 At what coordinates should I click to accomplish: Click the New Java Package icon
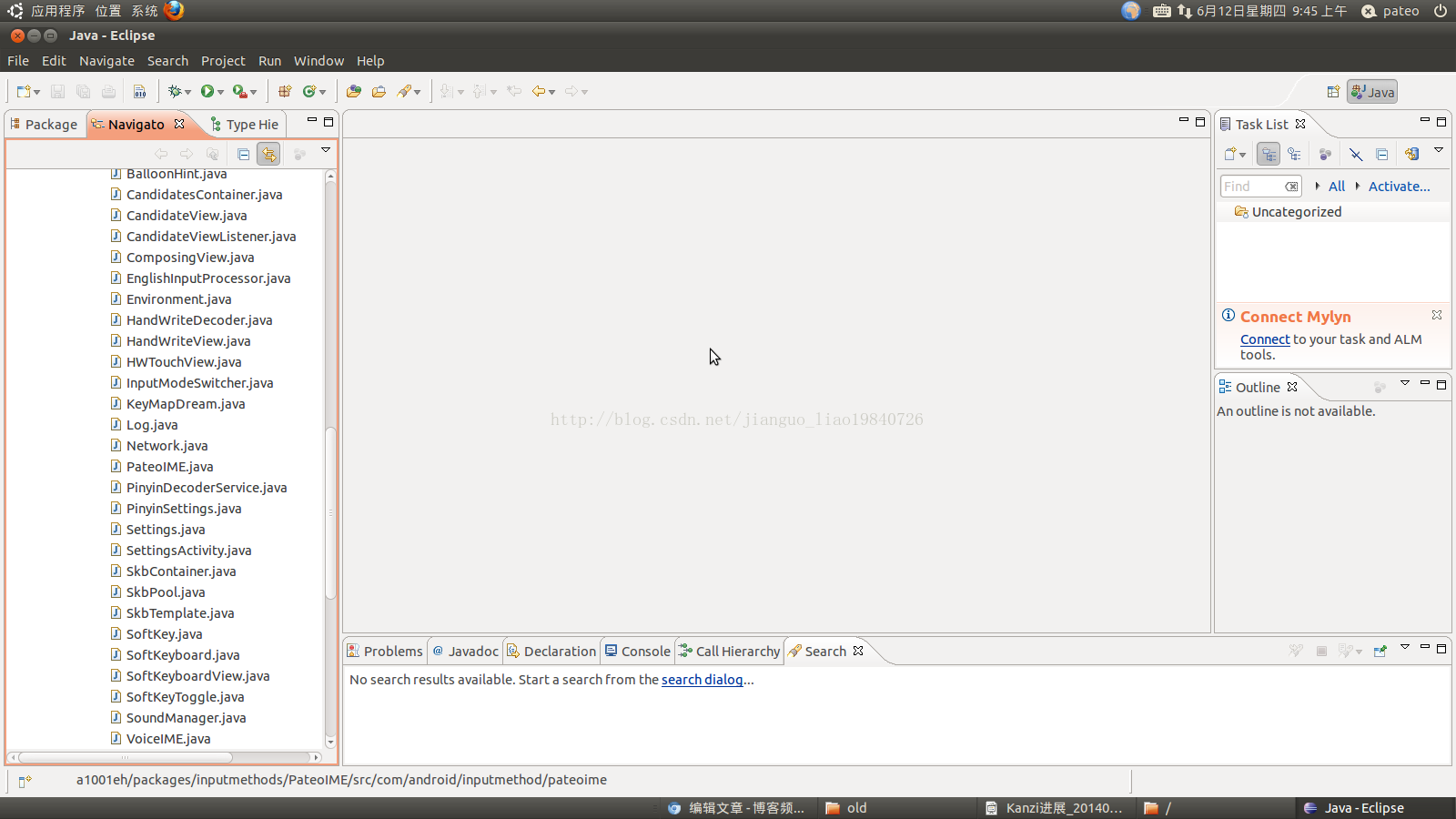click(285, 91)
